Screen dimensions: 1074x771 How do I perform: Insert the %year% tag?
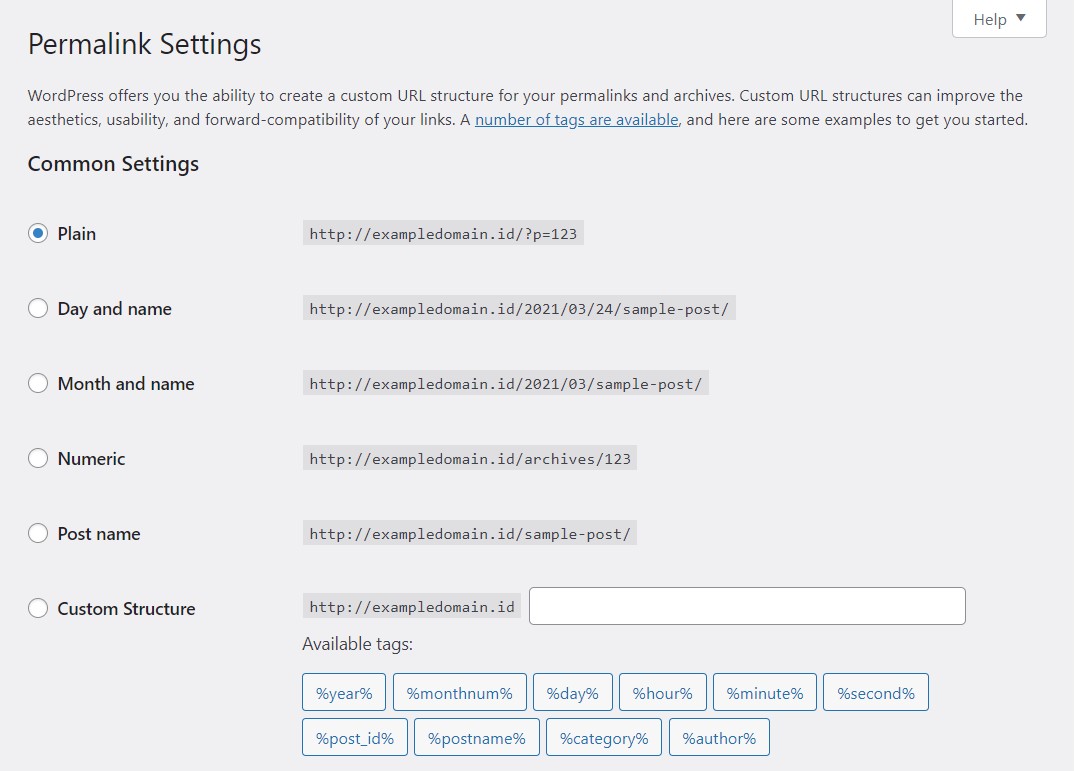coord(344,693)
